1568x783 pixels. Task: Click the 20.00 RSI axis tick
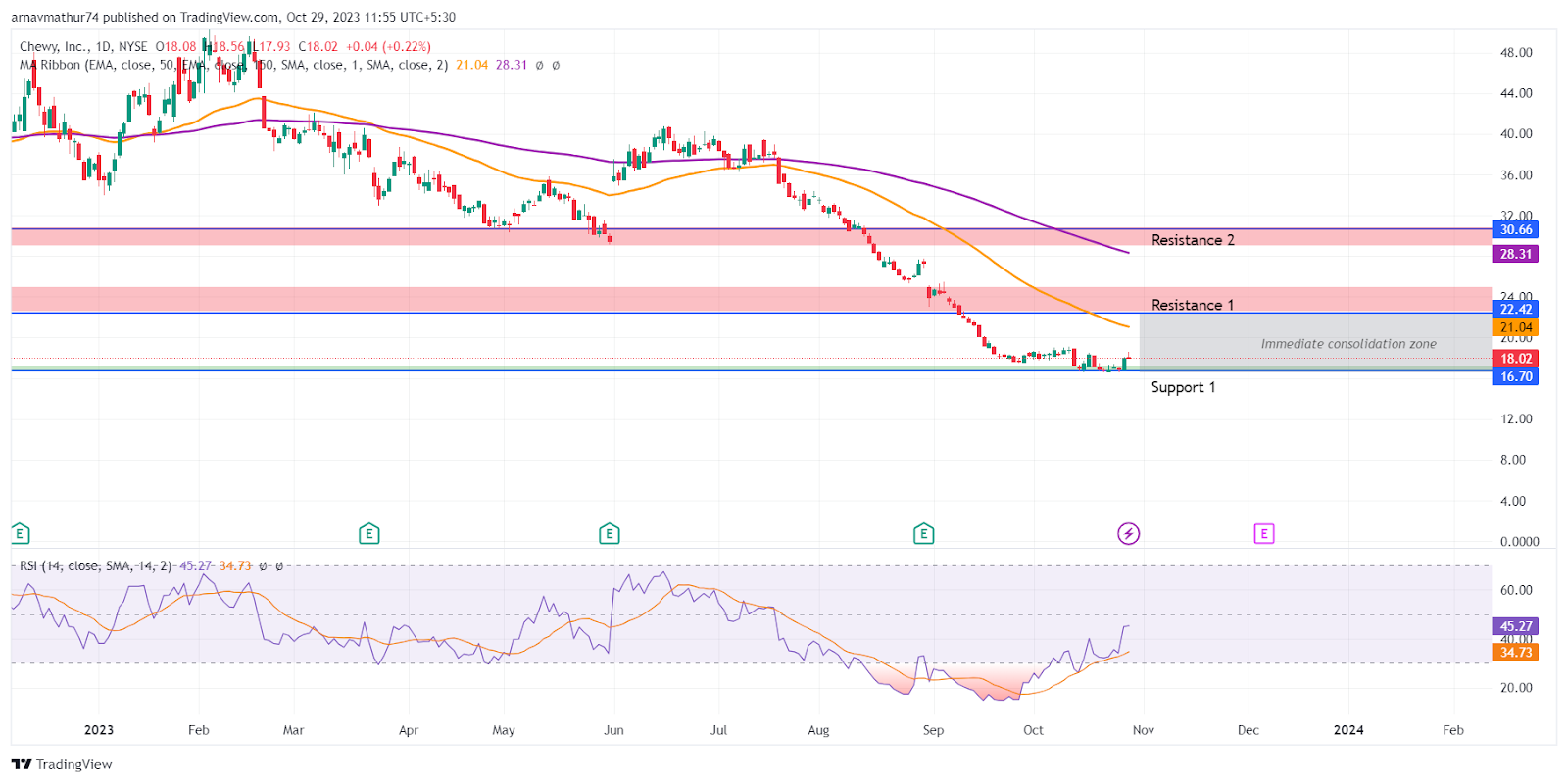1516,688
